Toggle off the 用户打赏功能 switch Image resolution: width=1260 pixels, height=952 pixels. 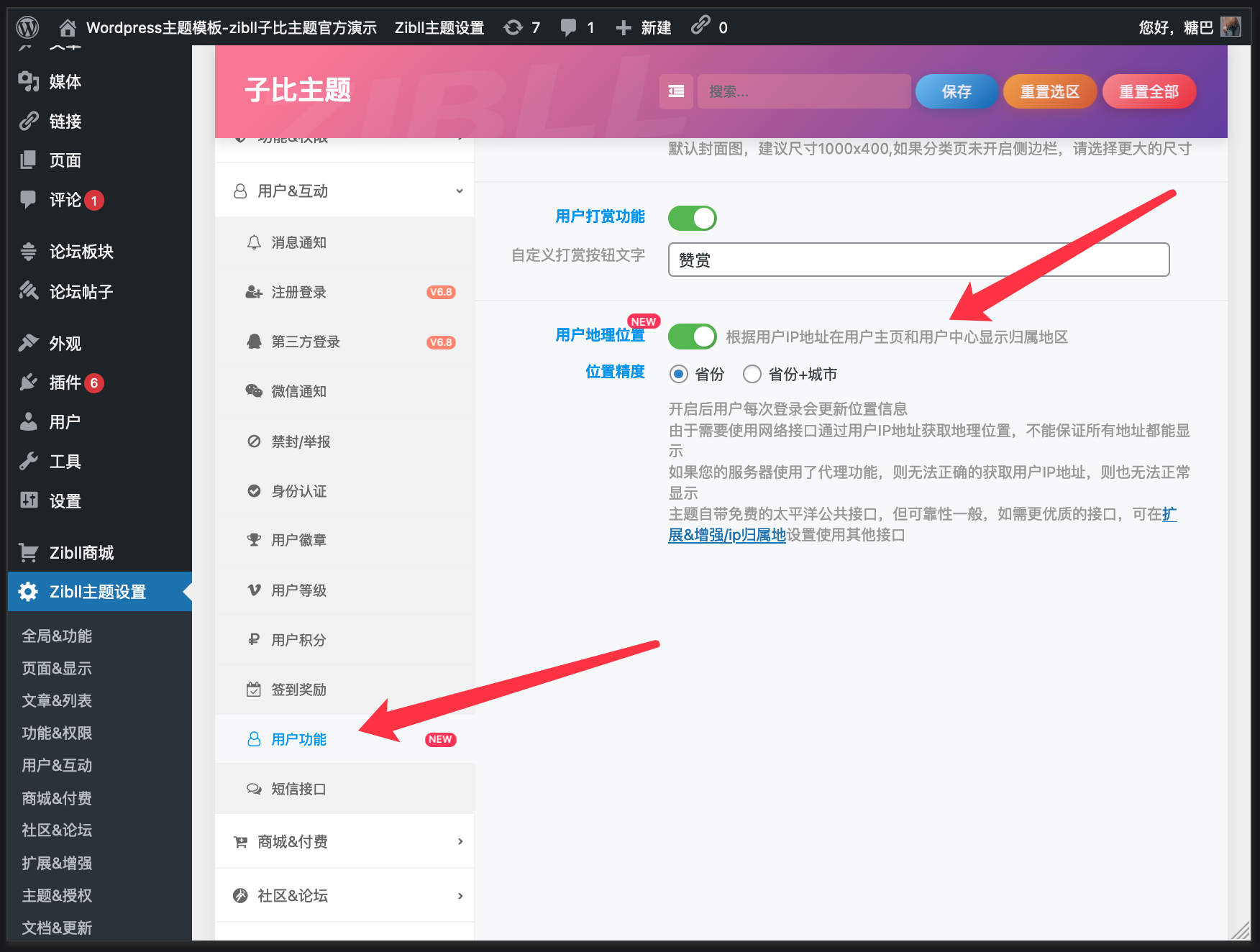[x=692, y=218]
